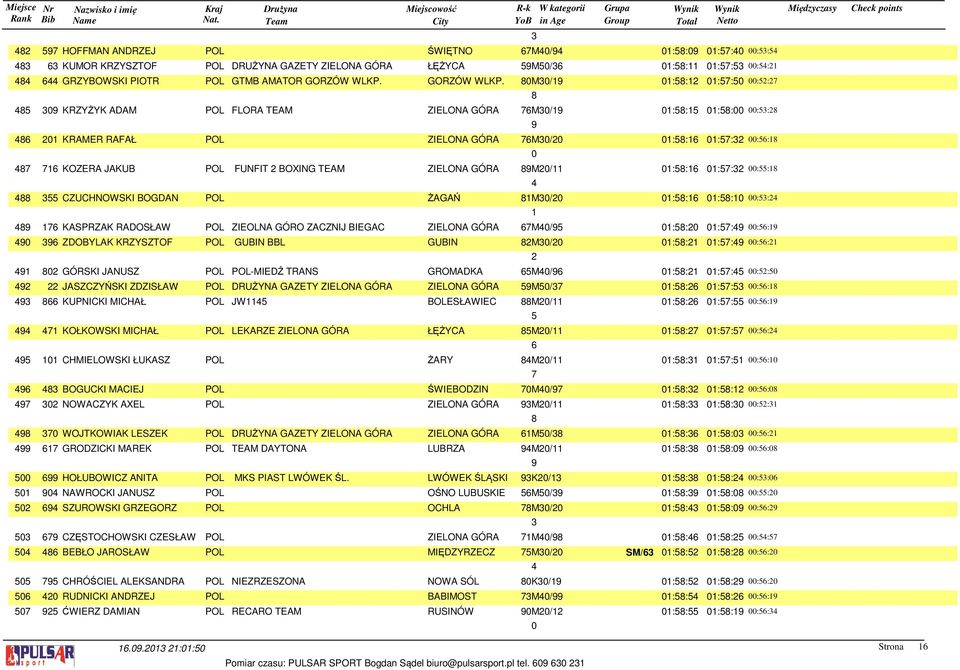
Task: Click city LWÓWEK ŚLĄSKI
Action: click(468, 478)
